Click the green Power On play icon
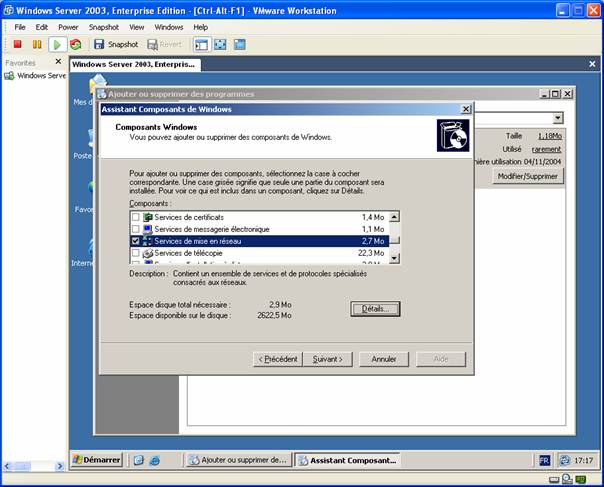 pos(57,44)
